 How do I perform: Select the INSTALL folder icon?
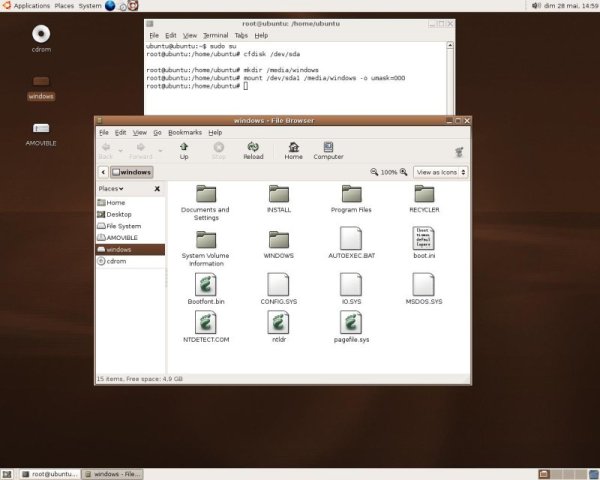click(279, 194)
